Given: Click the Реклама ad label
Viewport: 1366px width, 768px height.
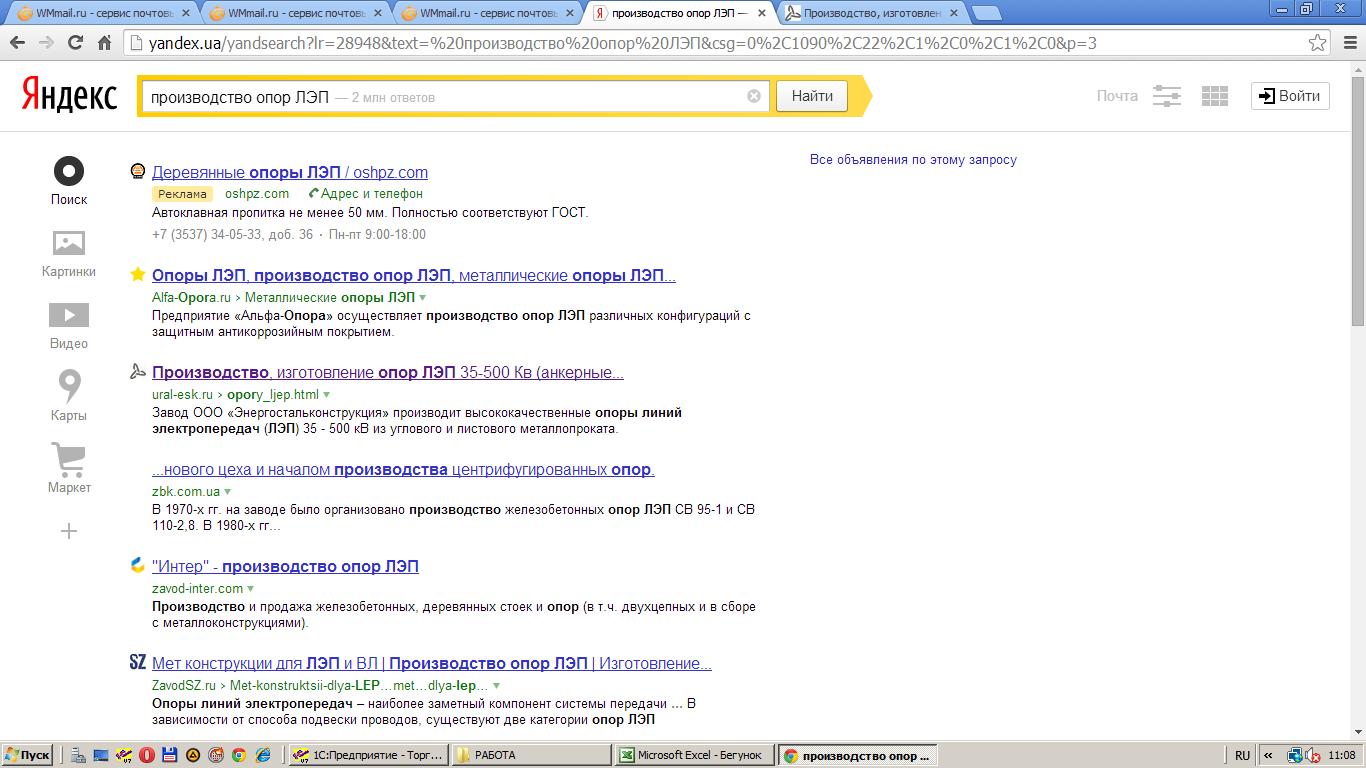Looking at the screenshot, I should pos(182,194).
